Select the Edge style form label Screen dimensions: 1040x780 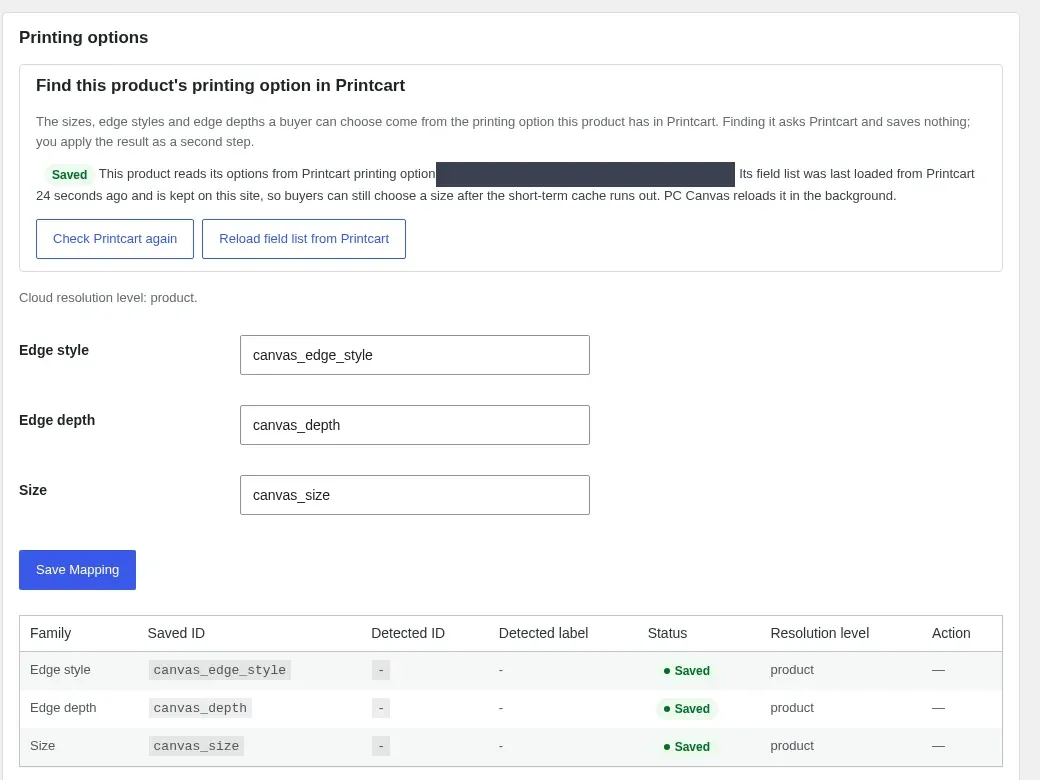click(x=54, y=350)
